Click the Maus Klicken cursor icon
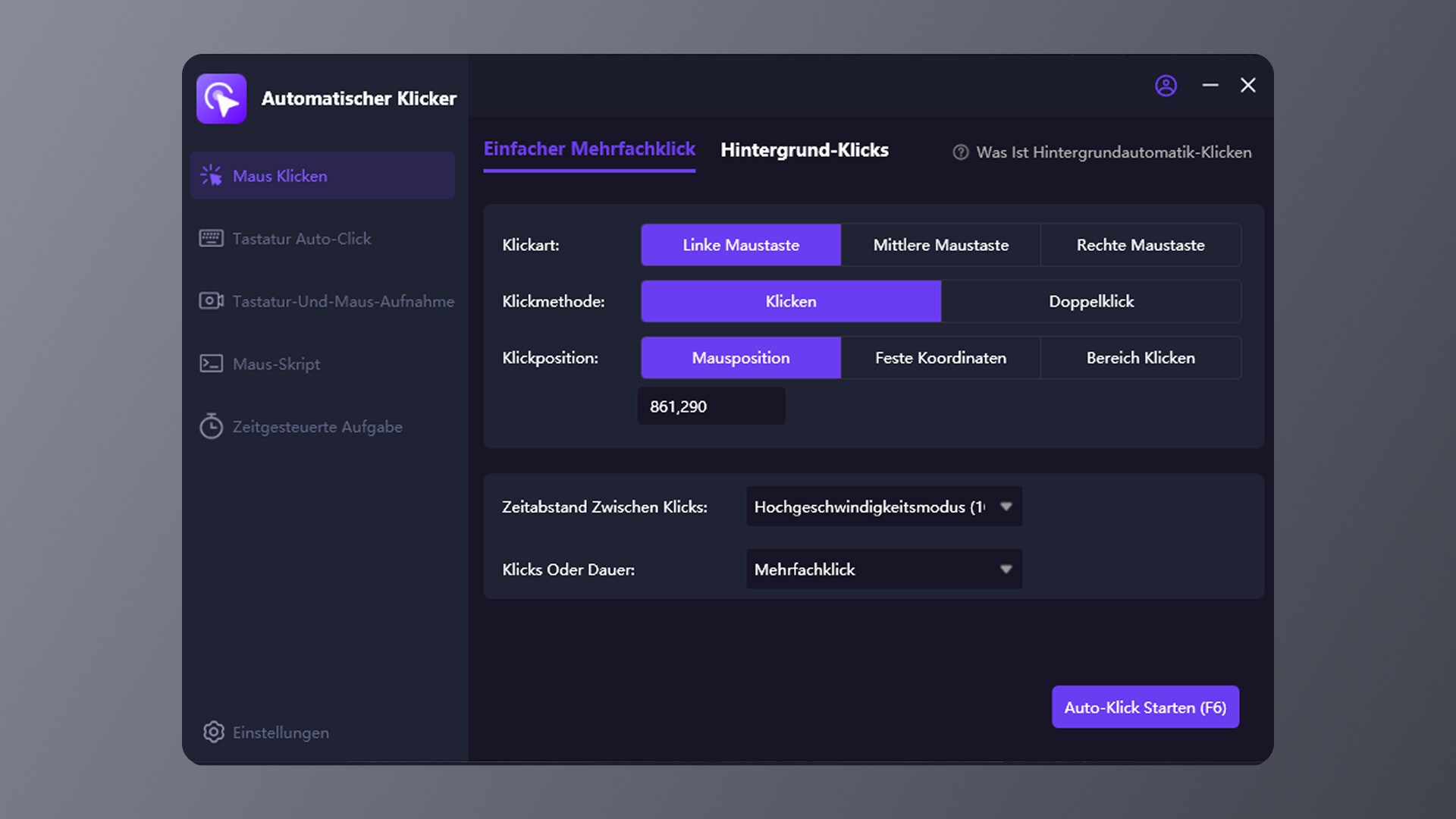Screen dimensions: 1456x819 tap(211, 176)
